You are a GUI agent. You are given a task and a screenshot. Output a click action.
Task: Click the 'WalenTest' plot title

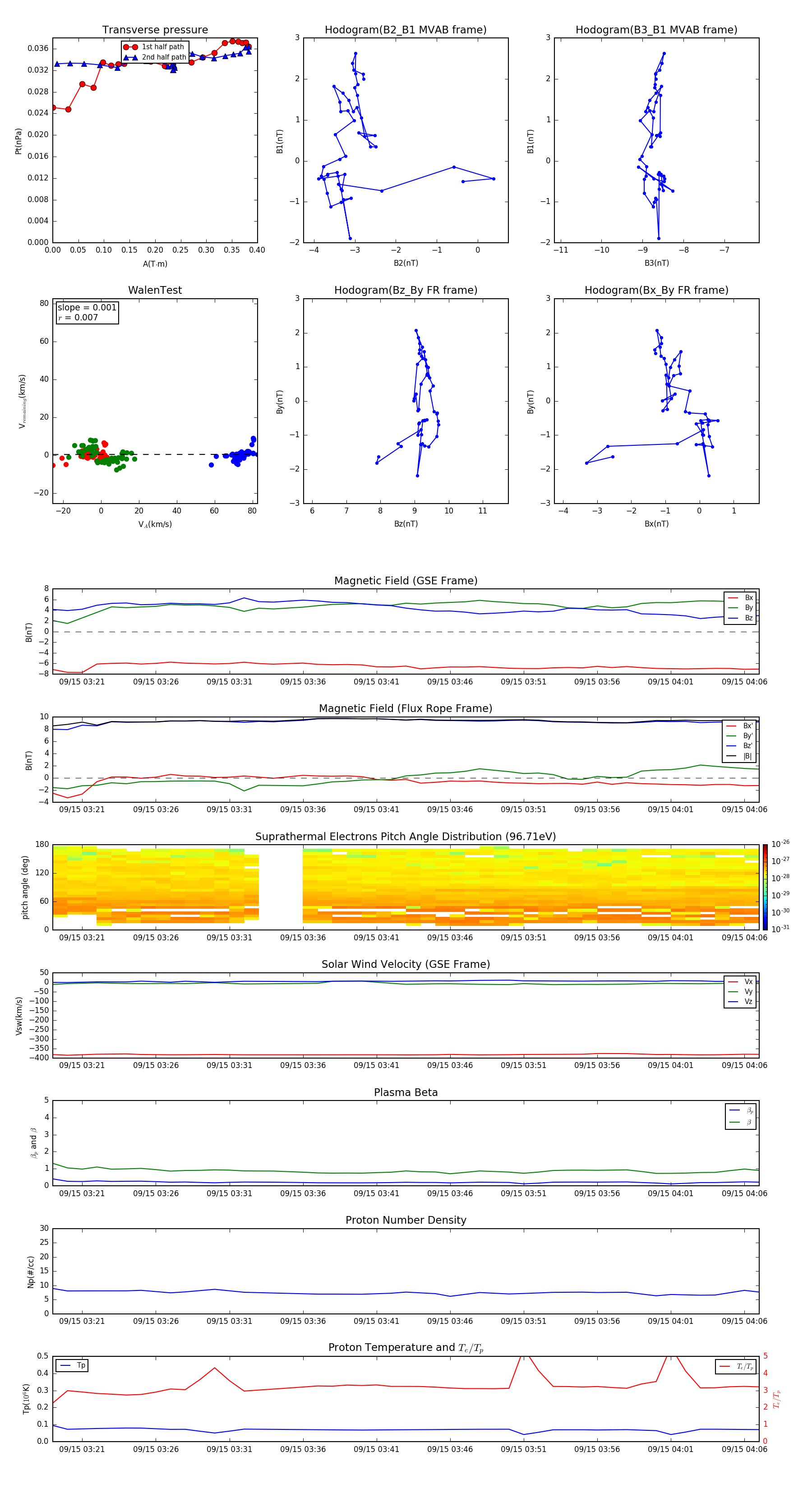pyautogui.click(x=155, y=290)
